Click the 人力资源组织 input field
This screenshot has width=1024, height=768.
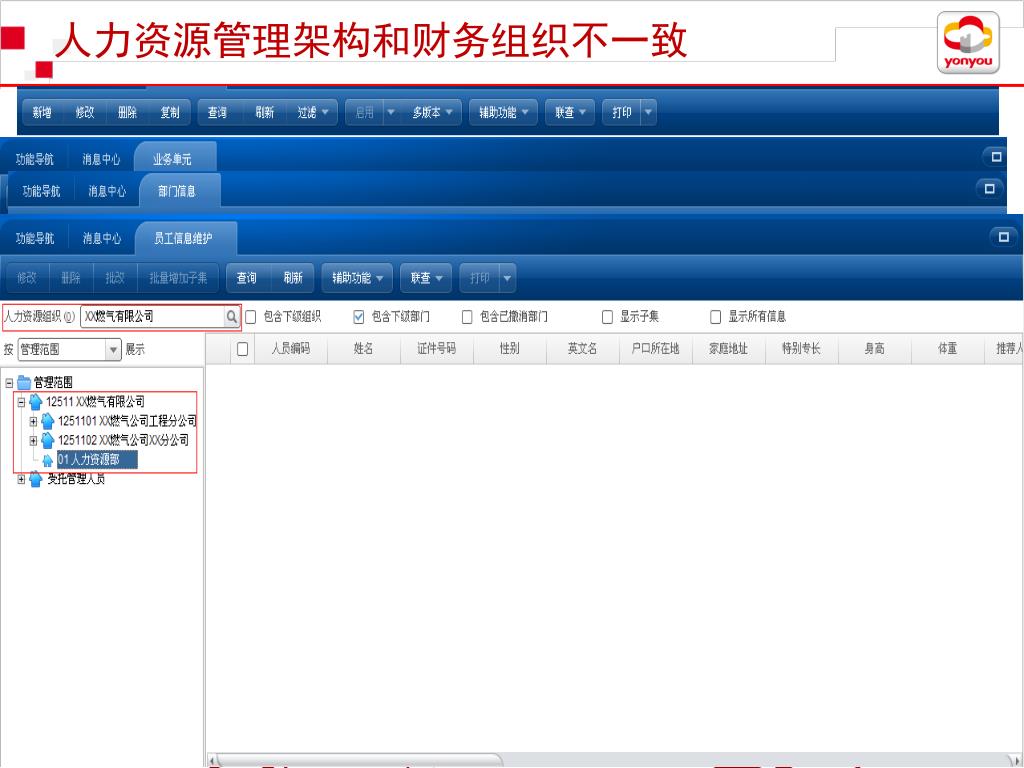coord(153,317)
